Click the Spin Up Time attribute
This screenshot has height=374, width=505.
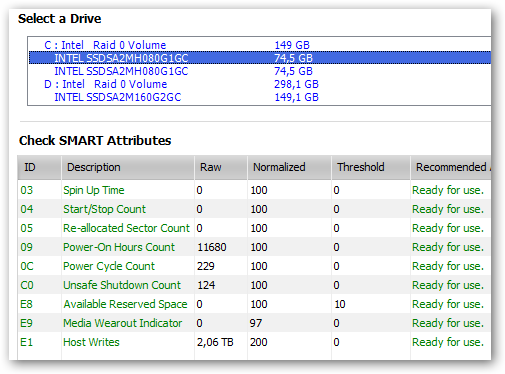[x=94, y=190]
